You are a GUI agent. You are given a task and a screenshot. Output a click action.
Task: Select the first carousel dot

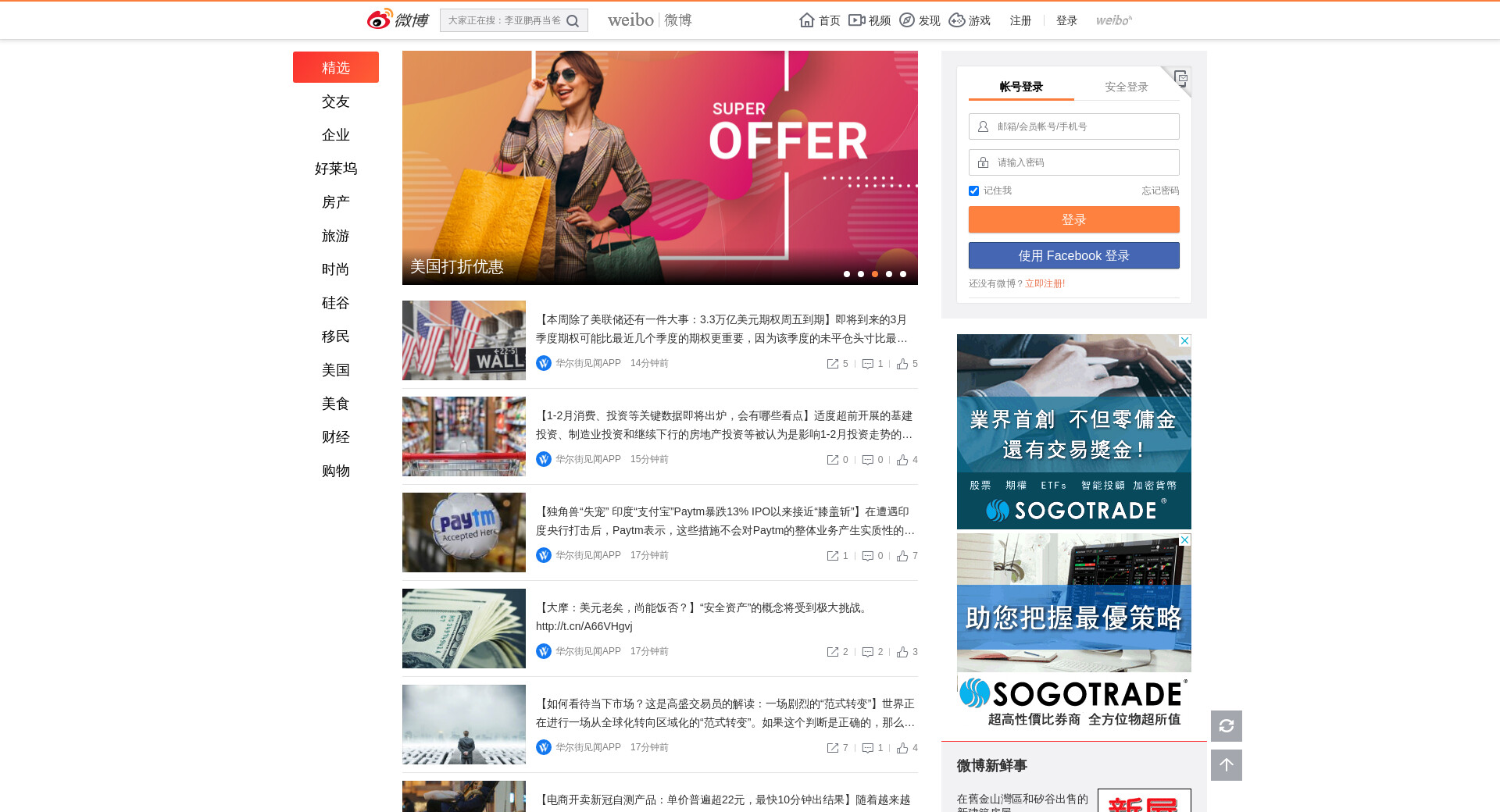(x=847, y=274)
